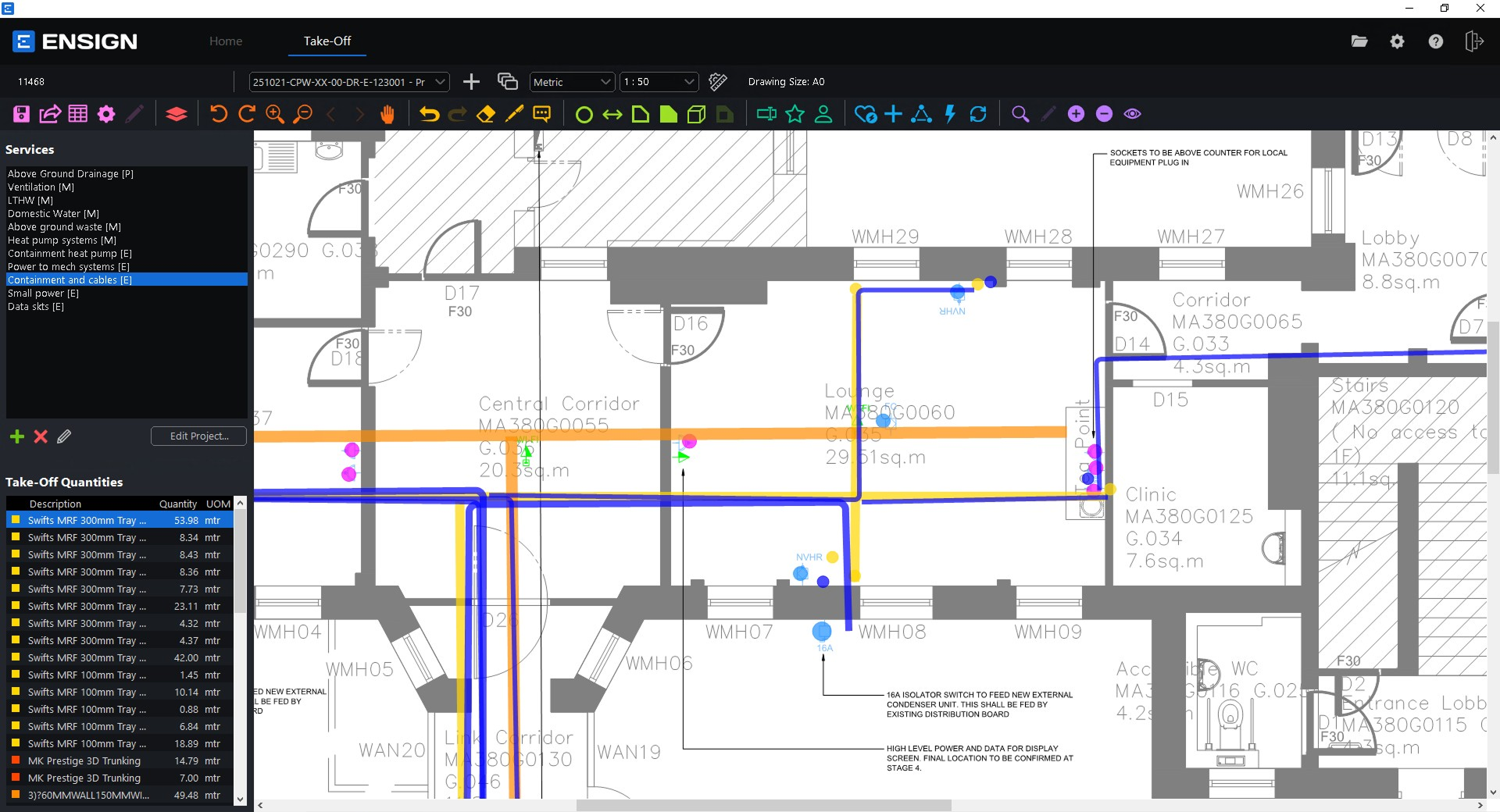Viewport: 1500px width, 812px height.
Task: Click the Take-Off Quantities list scrollbar down arrow
Action: pos(240,799)
